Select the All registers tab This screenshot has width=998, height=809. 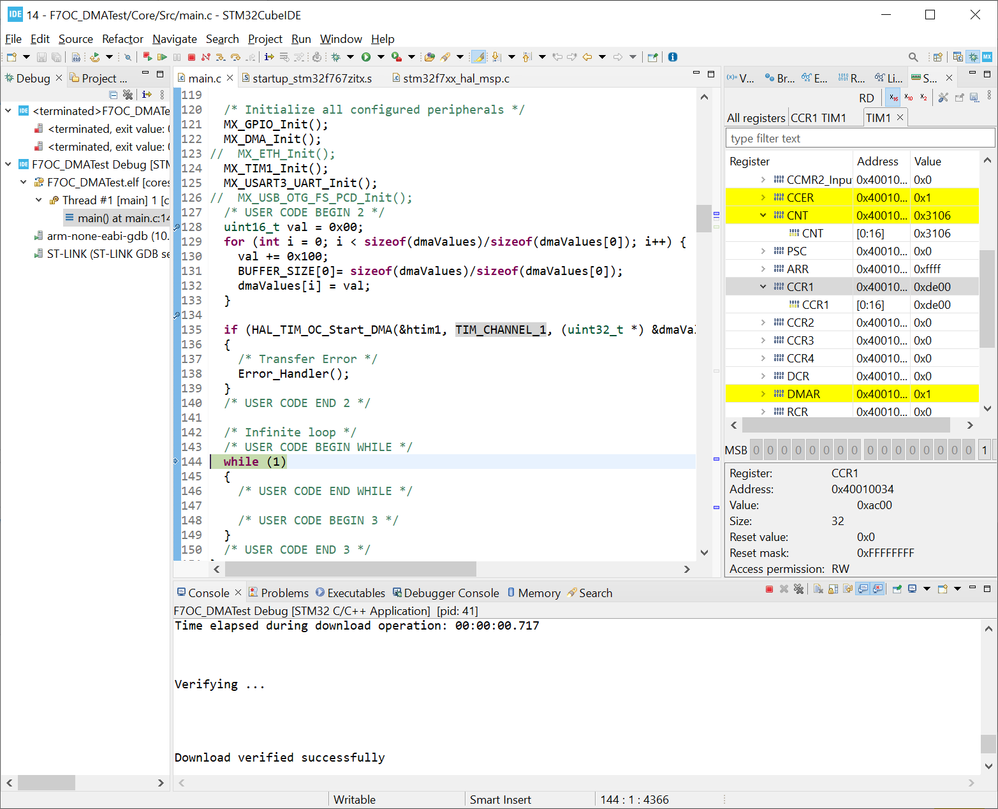click(756, 118)
